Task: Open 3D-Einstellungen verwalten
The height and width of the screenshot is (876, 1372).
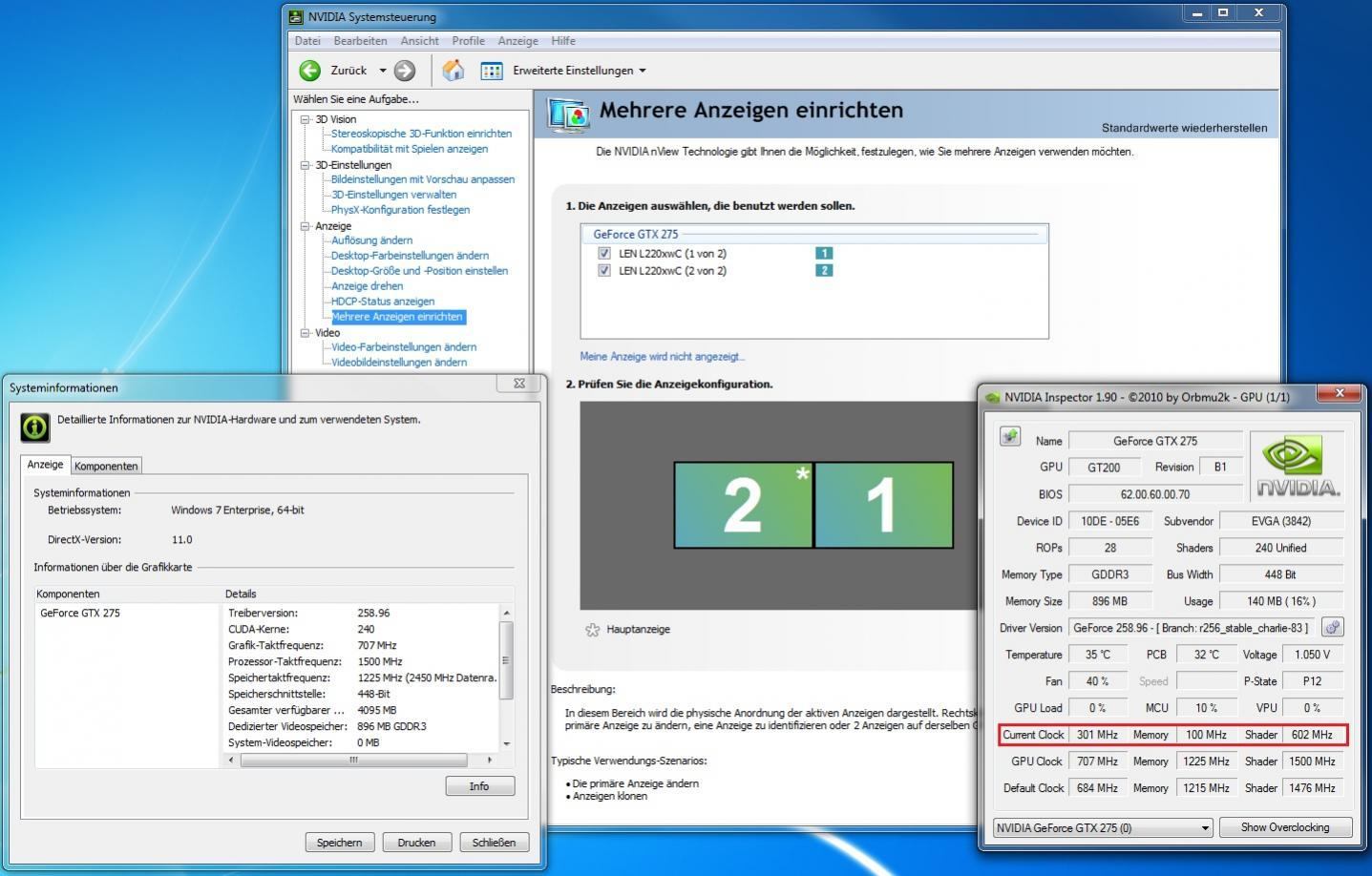Action: coord(393,195)
